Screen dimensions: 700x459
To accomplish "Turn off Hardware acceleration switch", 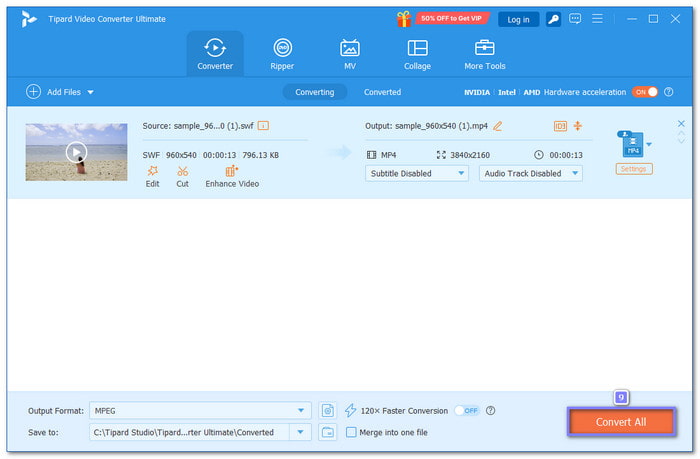I will (645, 92).
